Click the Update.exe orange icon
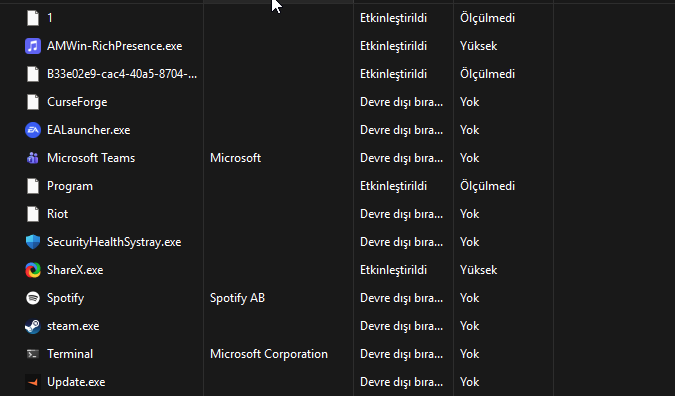This screenshot has height=396, width=675. pos(33,382)
